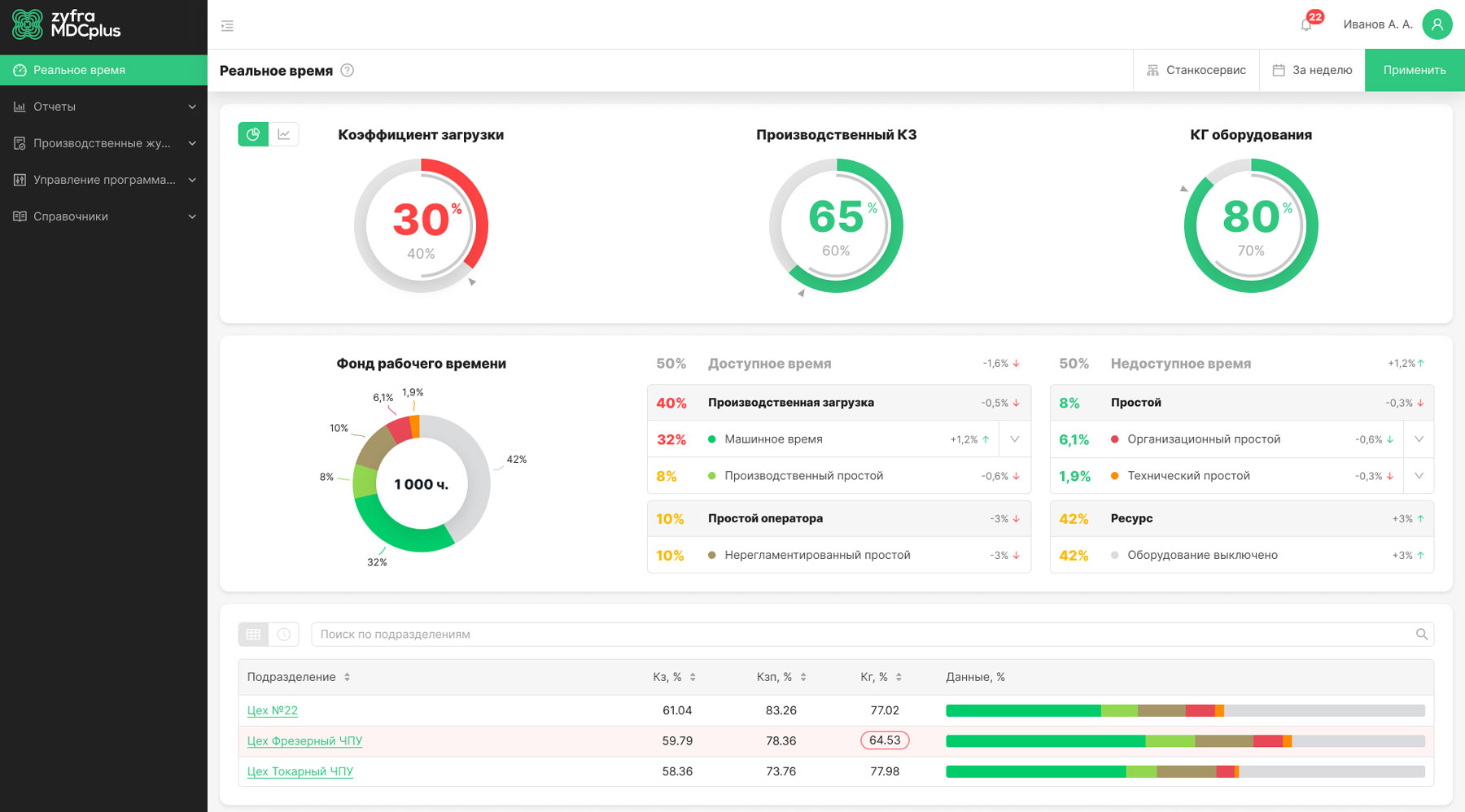This screenshot has width=1465, height=812.
Task: Open the user profile avatar
Action: point(1437,24)
